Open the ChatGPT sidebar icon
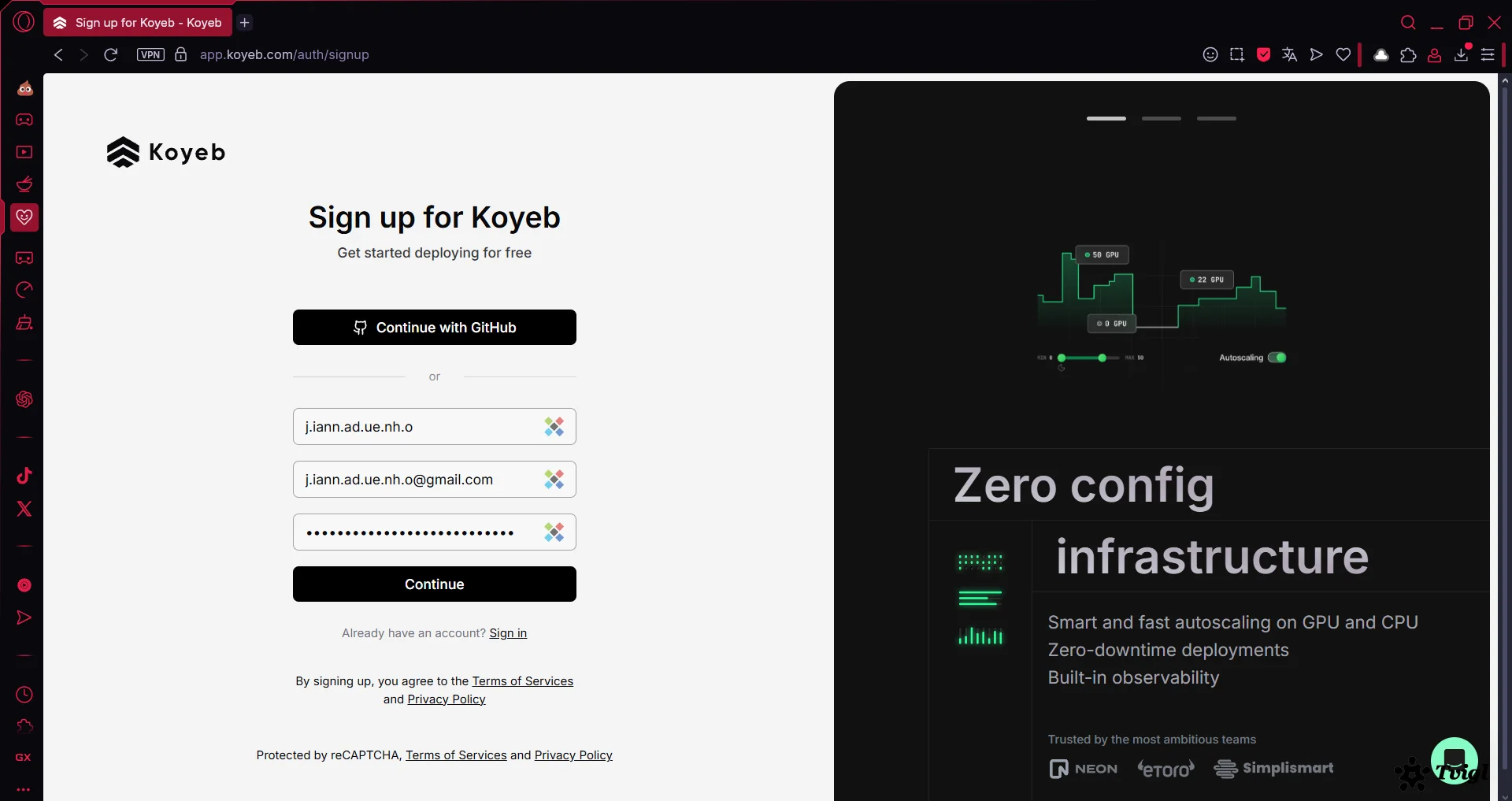1512x801 pixels. tap(24, 399)
